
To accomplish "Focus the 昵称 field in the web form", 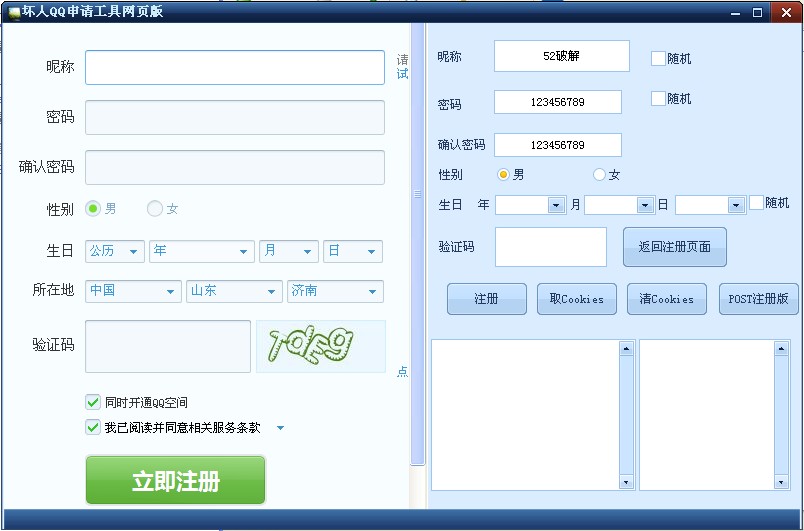I will coord(235,67).
